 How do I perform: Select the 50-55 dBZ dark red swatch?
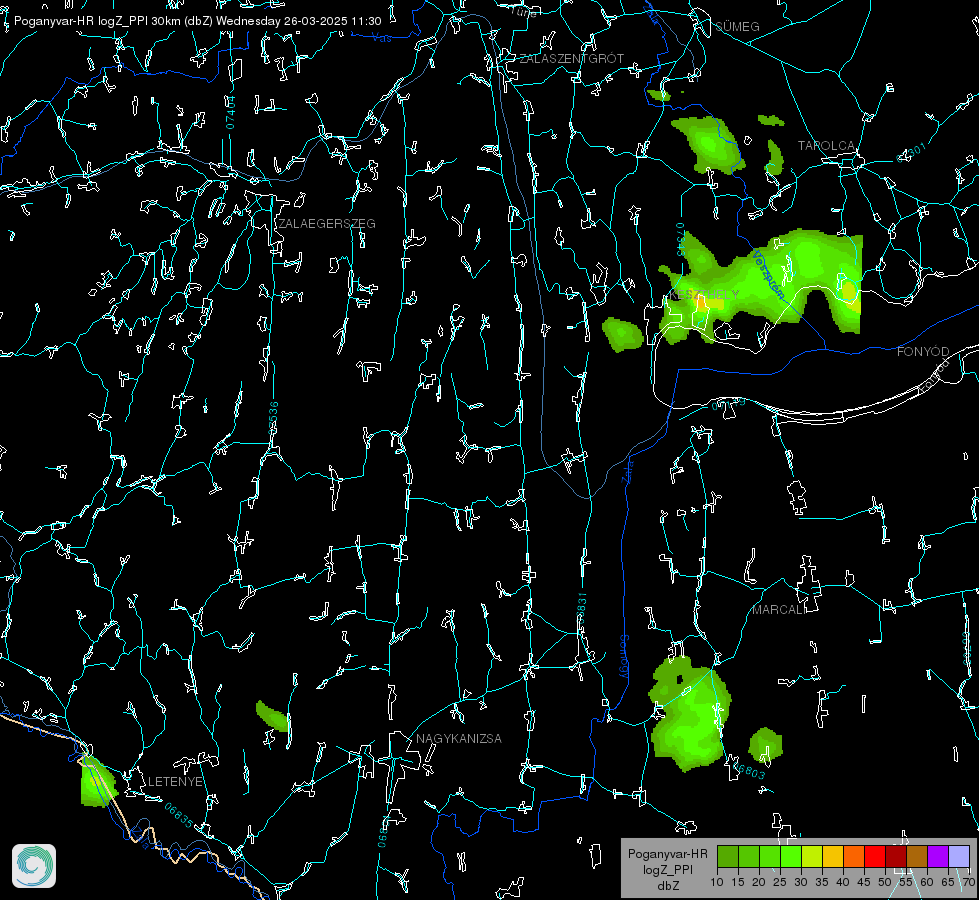tap(896, 856)
